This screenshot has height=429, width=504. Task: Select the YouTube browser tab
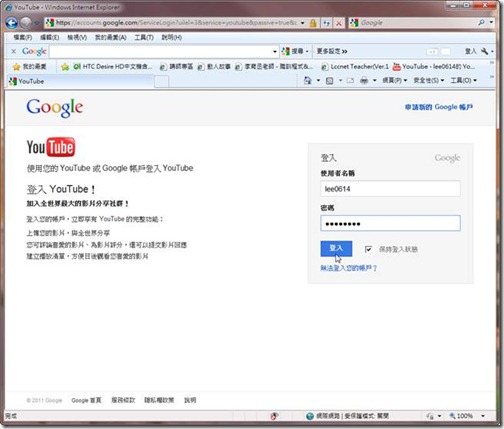click(x=80, y=81)
